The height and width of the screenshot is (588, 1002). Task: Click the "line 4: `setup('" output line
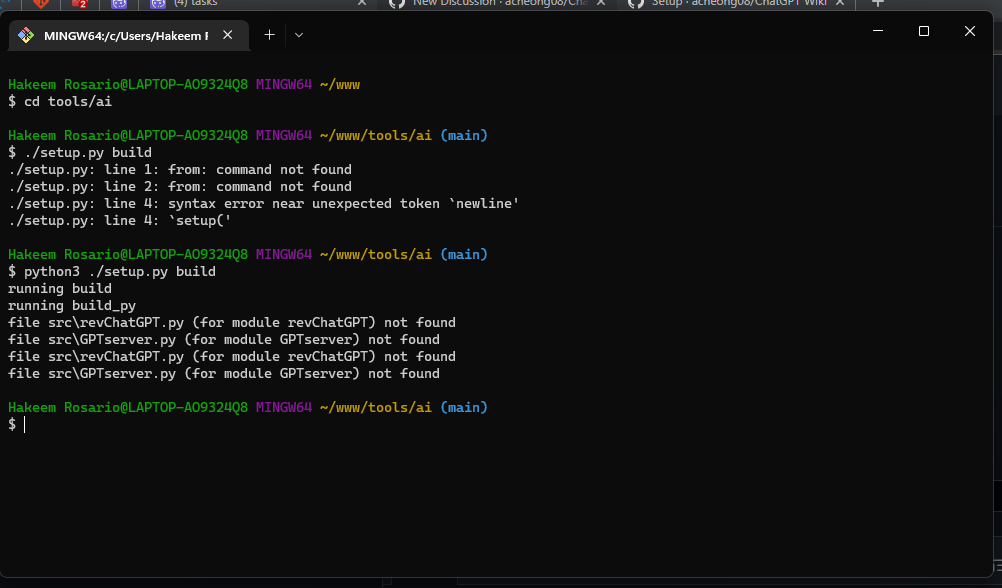[119, 220]
